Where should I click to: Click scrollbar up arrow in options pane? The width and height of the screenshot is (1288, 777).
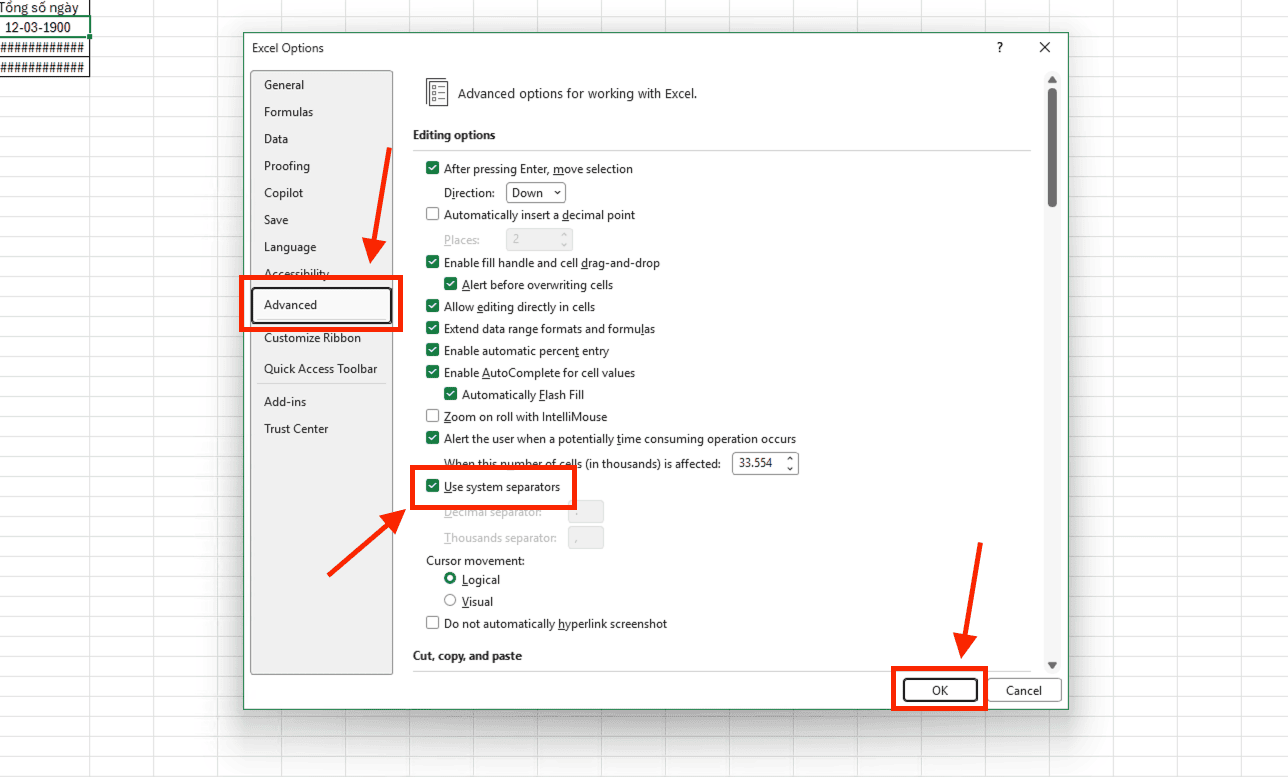coord(1052,80)
